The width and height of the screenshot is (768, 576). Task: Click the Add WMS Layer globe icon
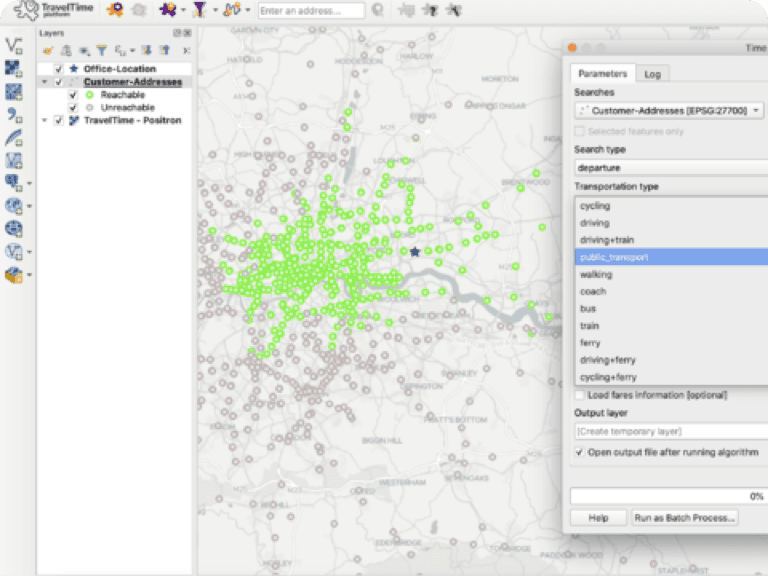[14, 205]
